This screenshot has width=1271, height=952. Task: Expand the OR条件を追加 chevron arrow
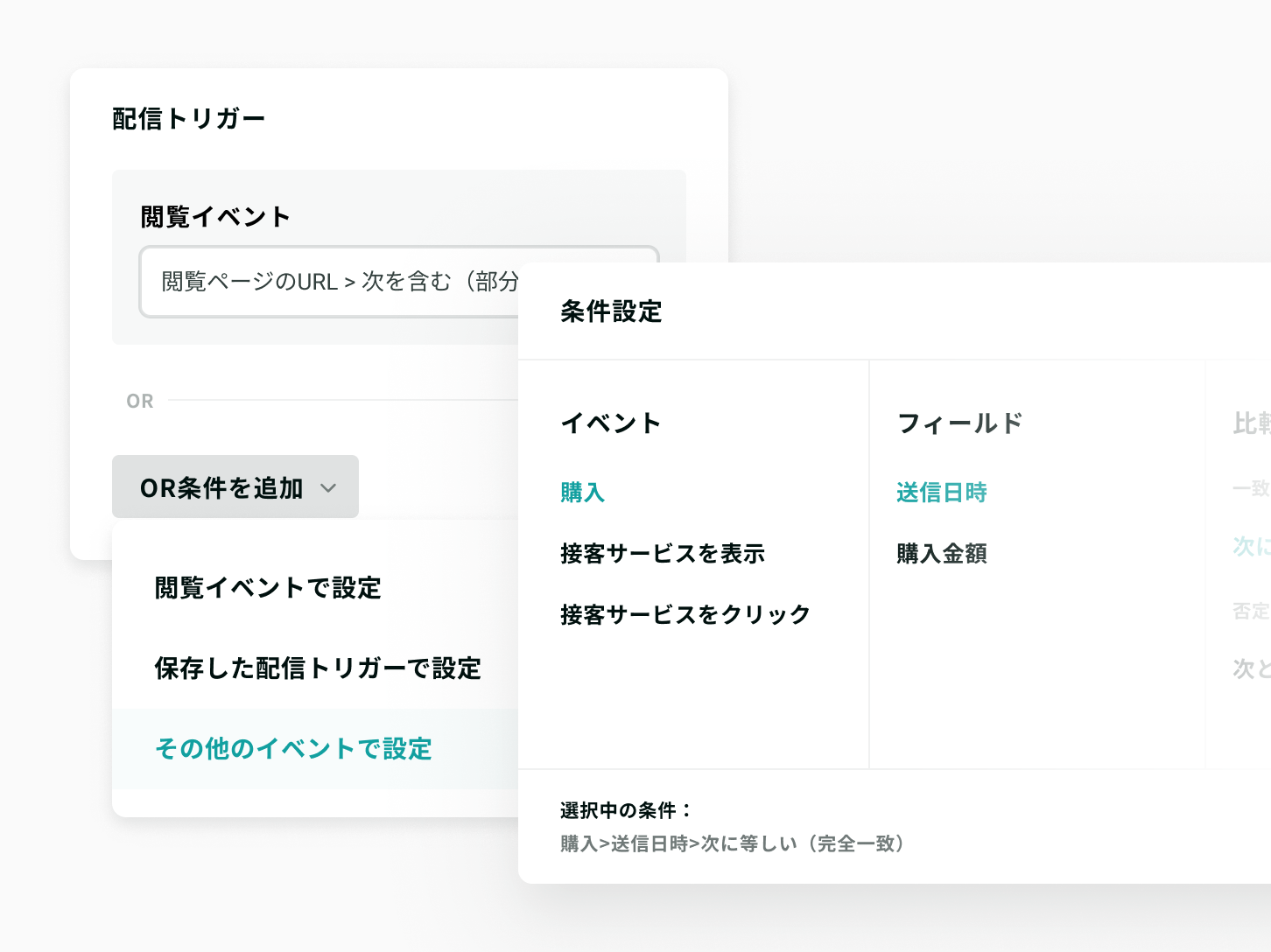328,488
